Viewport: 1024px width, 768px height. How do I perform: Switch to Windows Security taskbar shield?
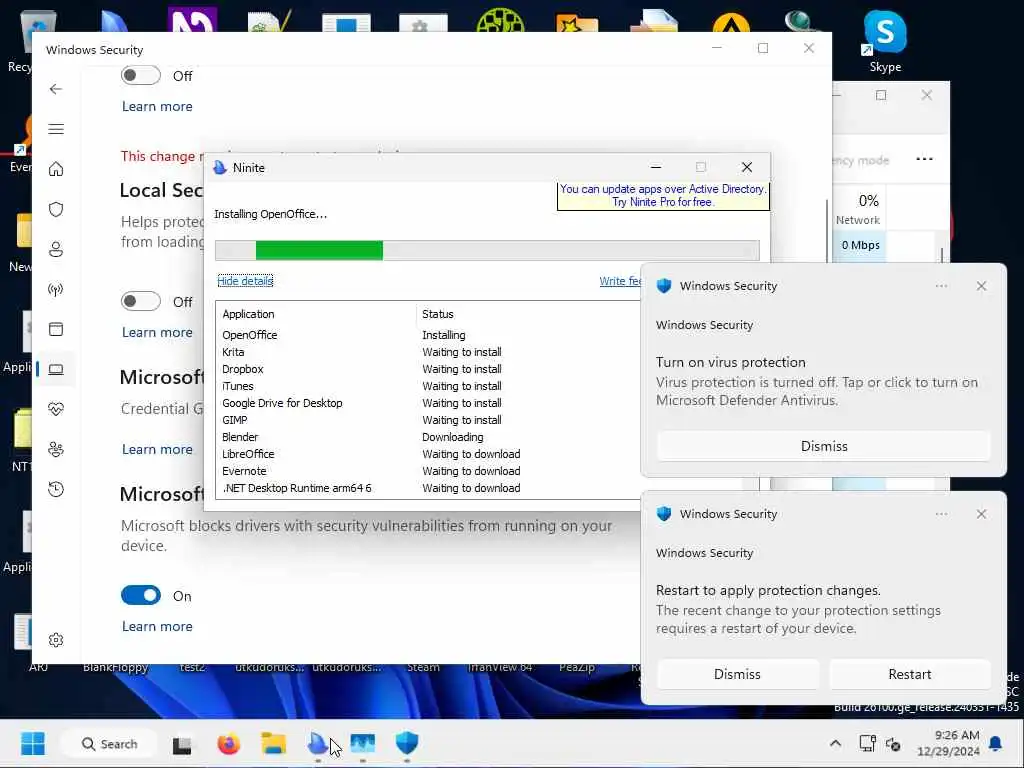(407, 743)
